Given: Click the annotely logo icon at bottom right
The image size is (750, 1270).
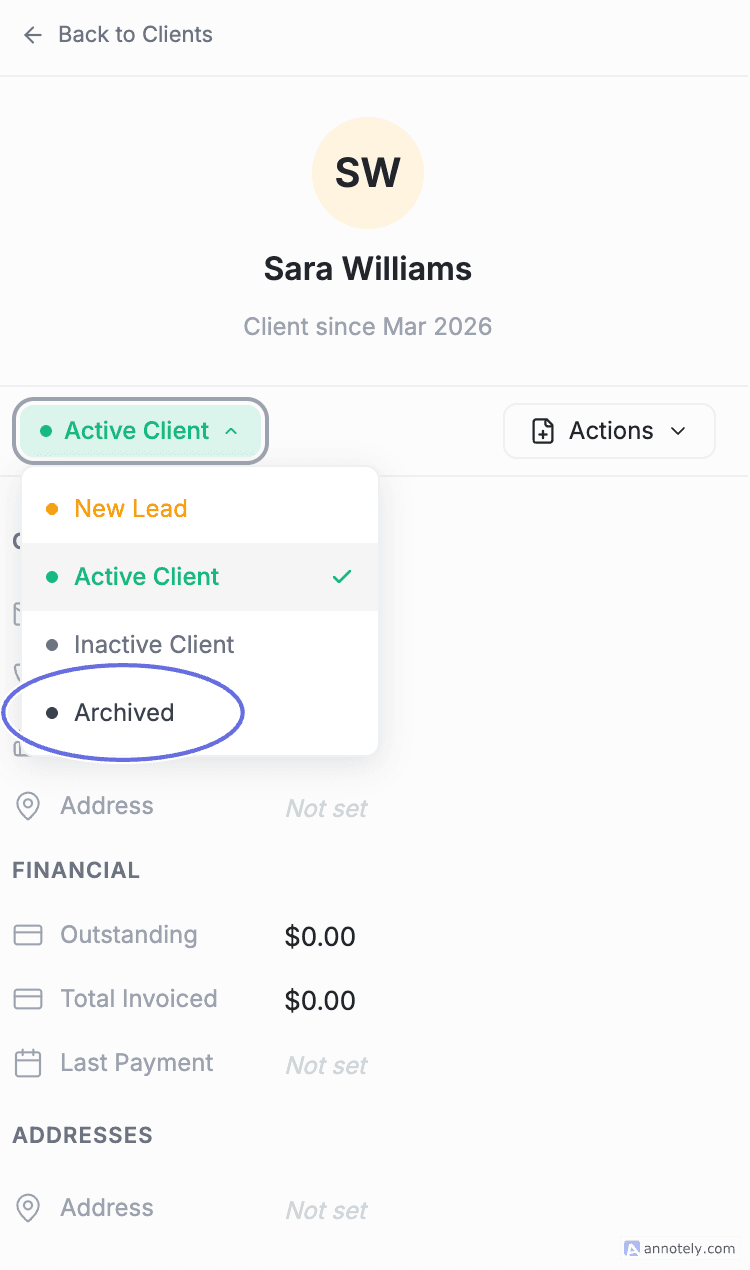Looking at the screenshot, I should [631, 1249].
